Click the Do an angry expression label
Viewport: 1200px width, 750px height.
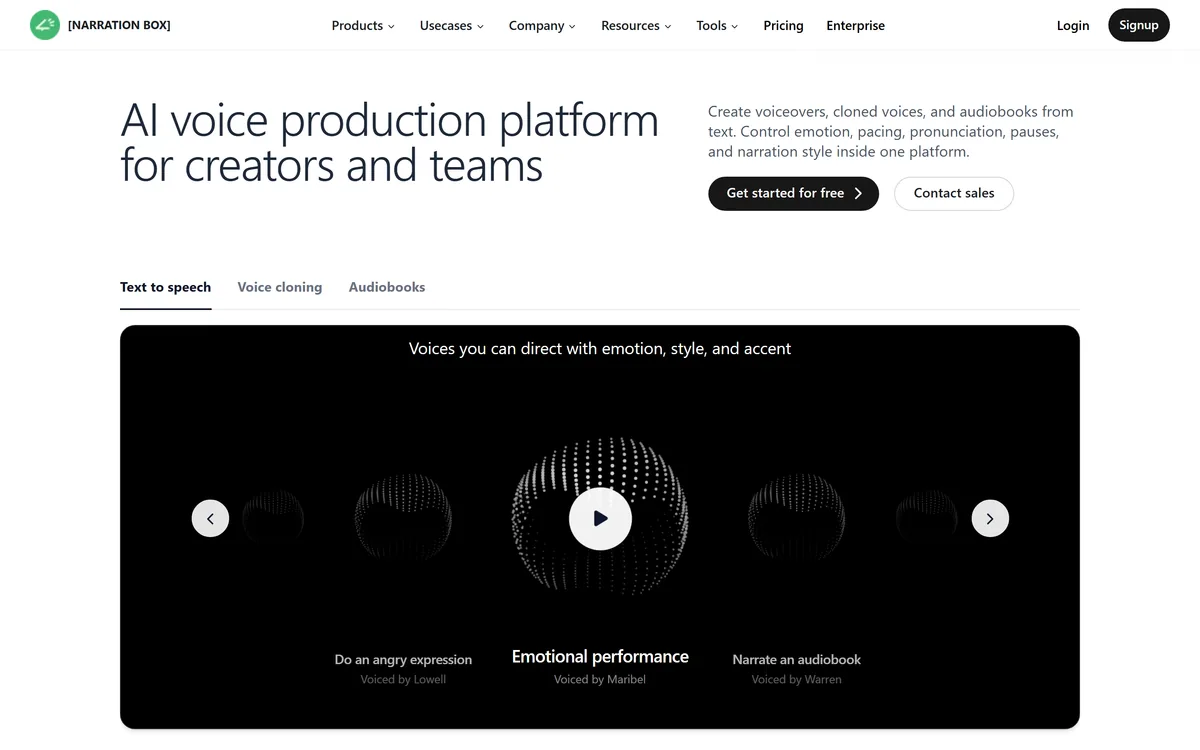[403, 660]
